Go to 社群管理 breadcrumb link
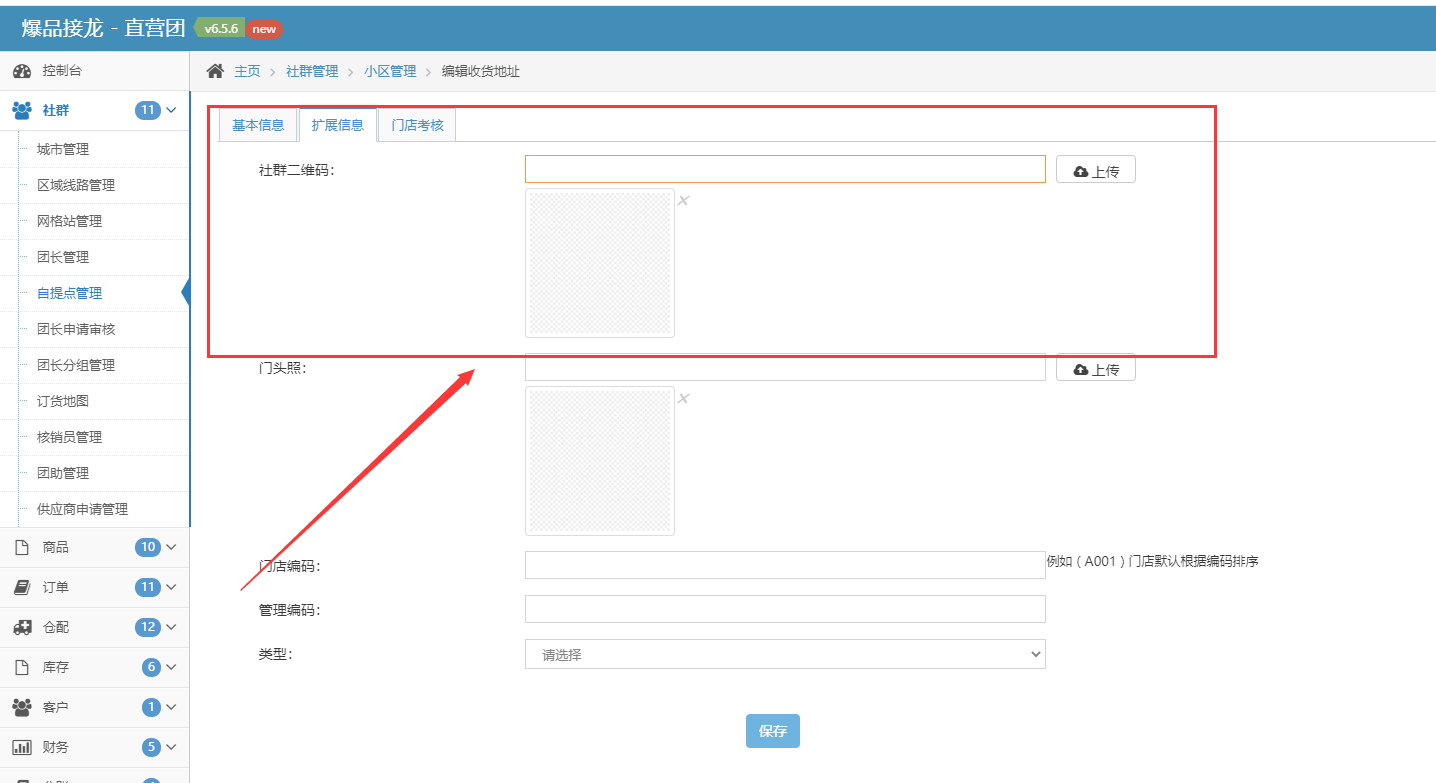The height and width of the screenshot is (783, 1436). pyautogui.click(x=312, y=71)
